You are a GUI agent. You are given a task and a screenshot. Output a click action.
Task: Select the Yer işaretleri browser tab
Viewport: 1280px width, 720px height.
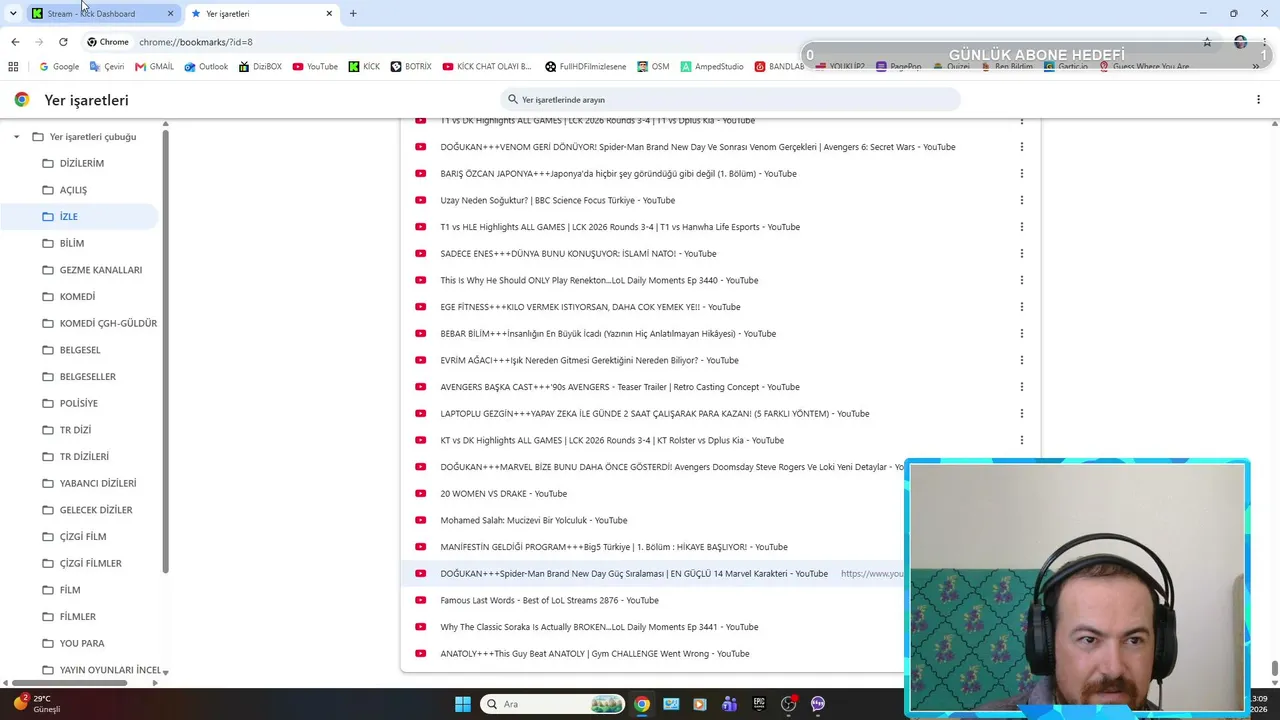point(260,13)
